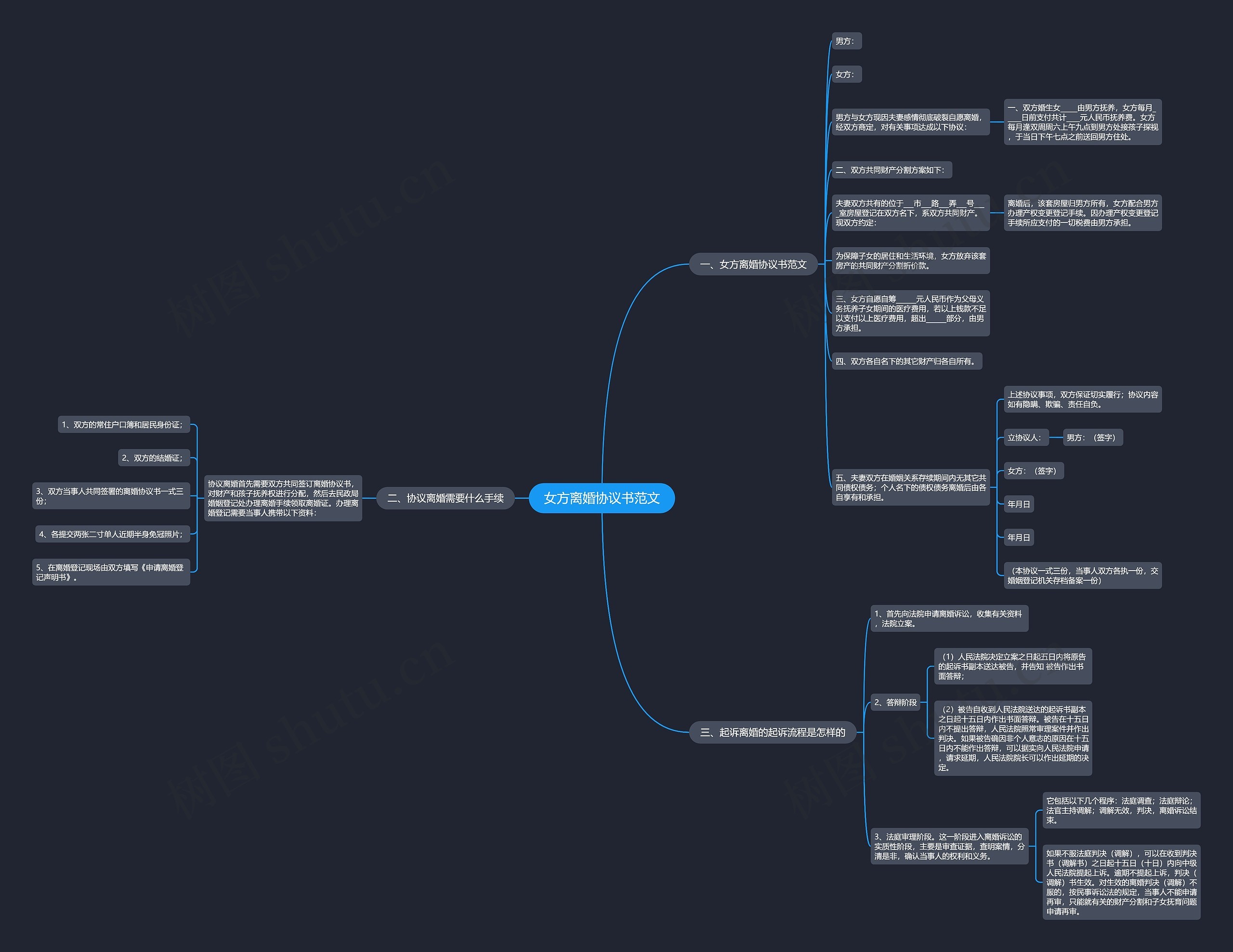Click node 五、夫妻双方在婚姻关系存续期间内无其它共同债权债务
This screenshot has height=952, width=1233.
point(911,487)
